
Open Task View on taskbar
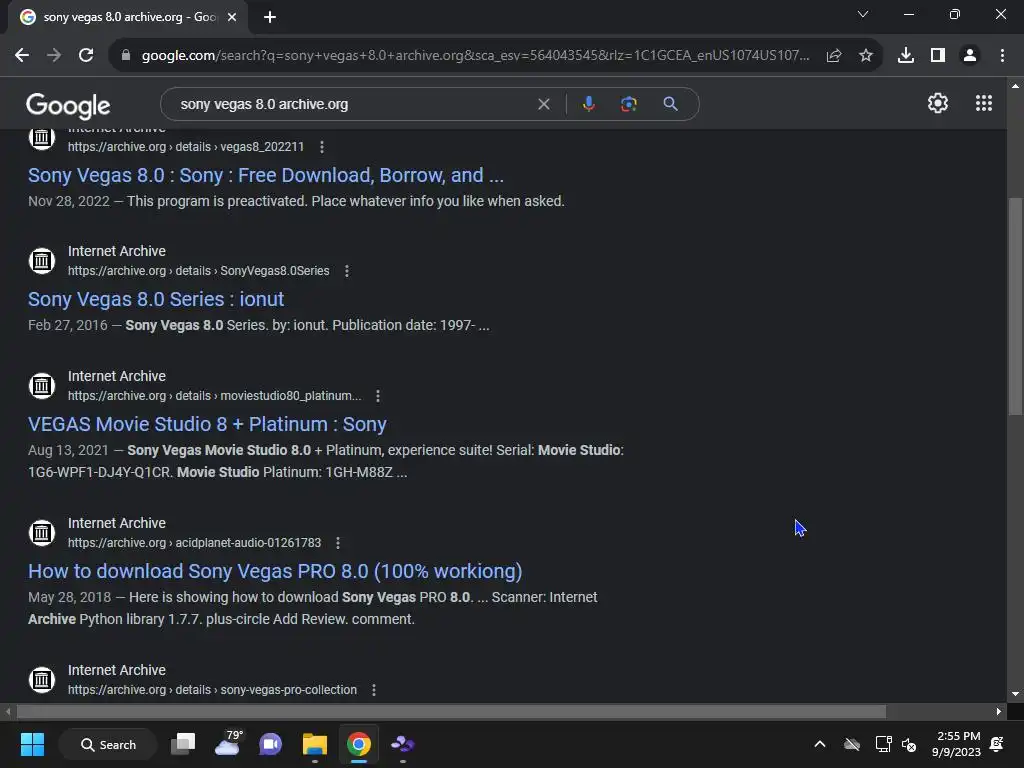(x=183, y=744)
